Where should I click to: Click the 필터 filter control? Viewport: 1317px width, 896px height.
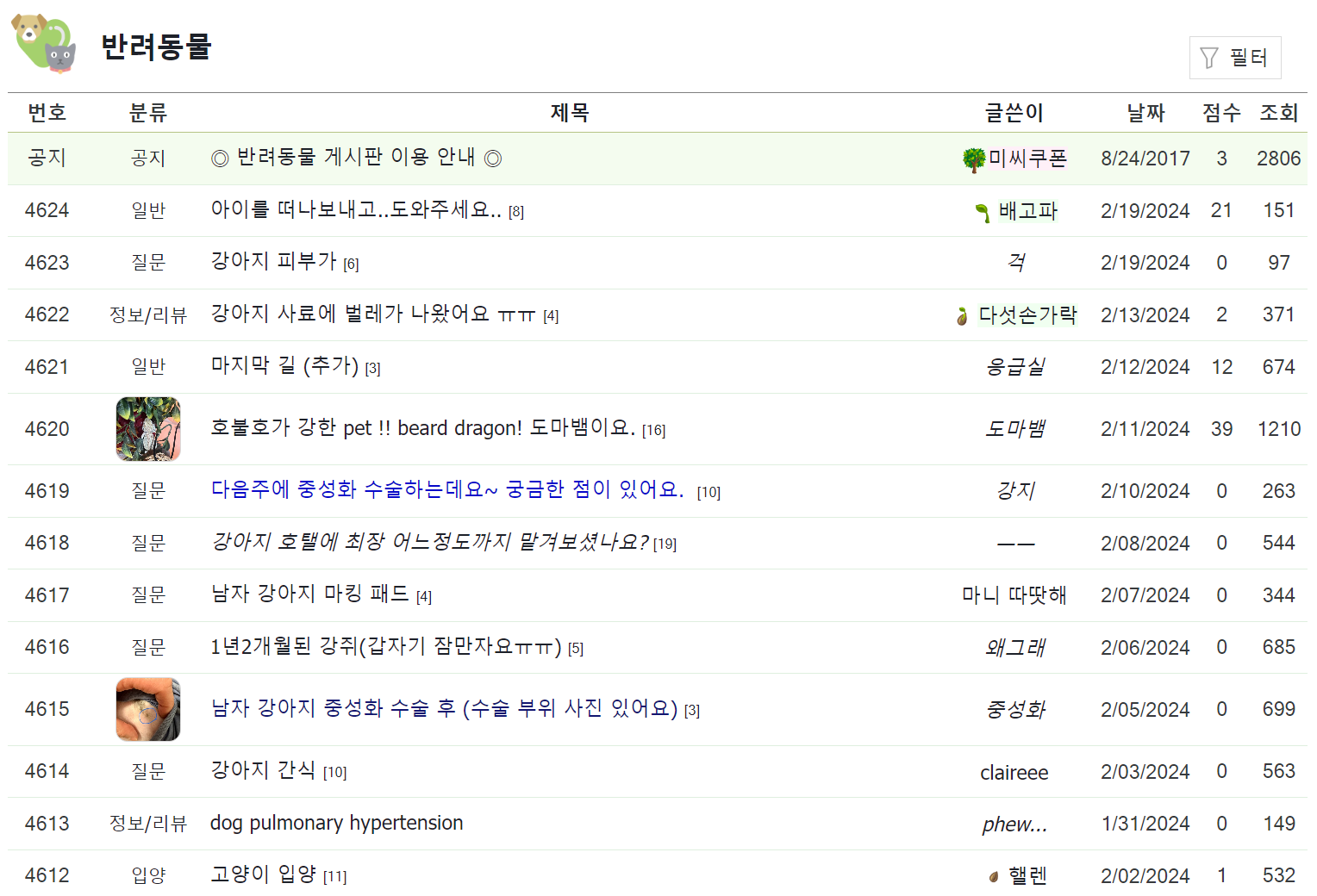[x=1235, y=57]
